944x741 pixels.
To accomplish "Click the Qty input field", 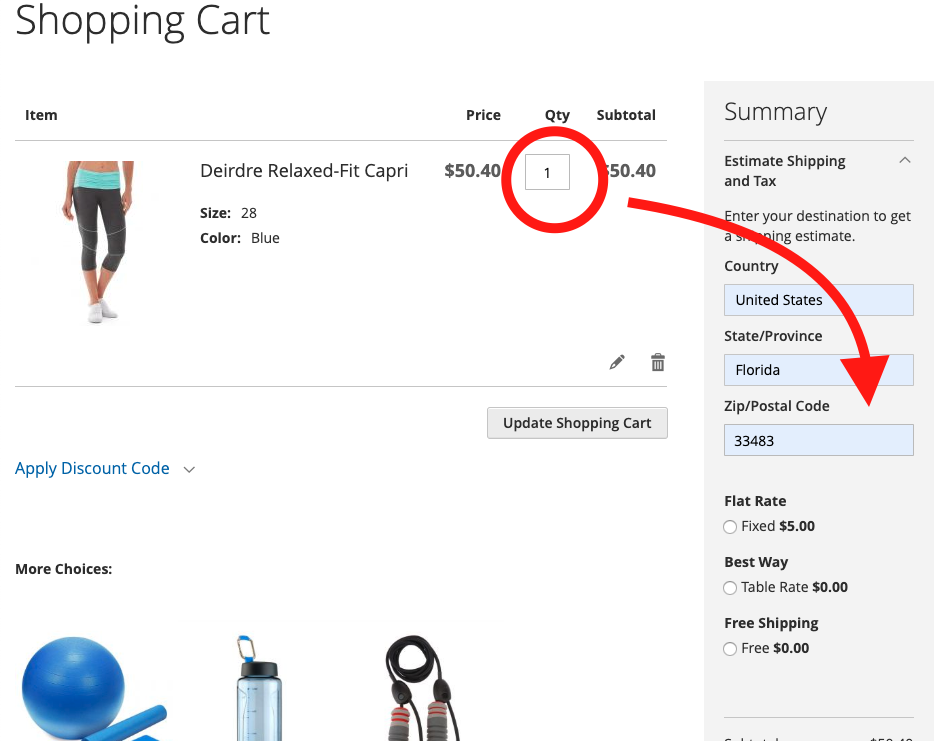I will [x=547, y=172].
